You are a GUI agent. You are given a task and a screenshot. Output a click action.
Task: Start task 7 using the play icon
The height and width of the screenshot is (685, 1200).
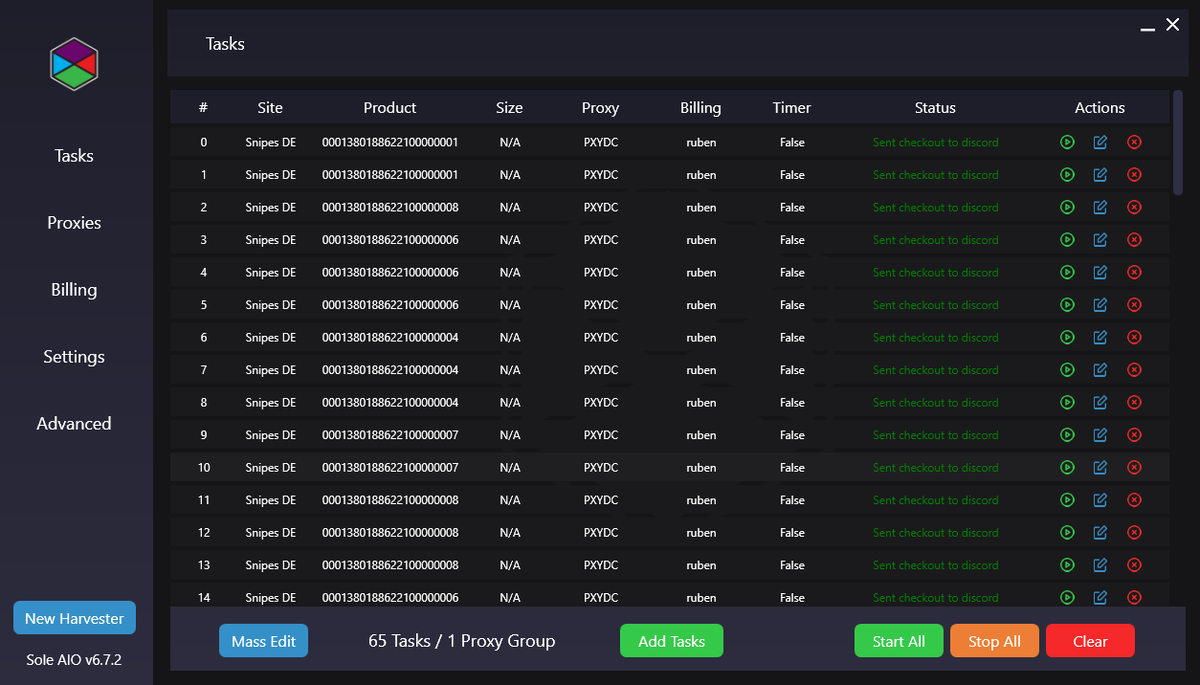(x=1067, y=370)
